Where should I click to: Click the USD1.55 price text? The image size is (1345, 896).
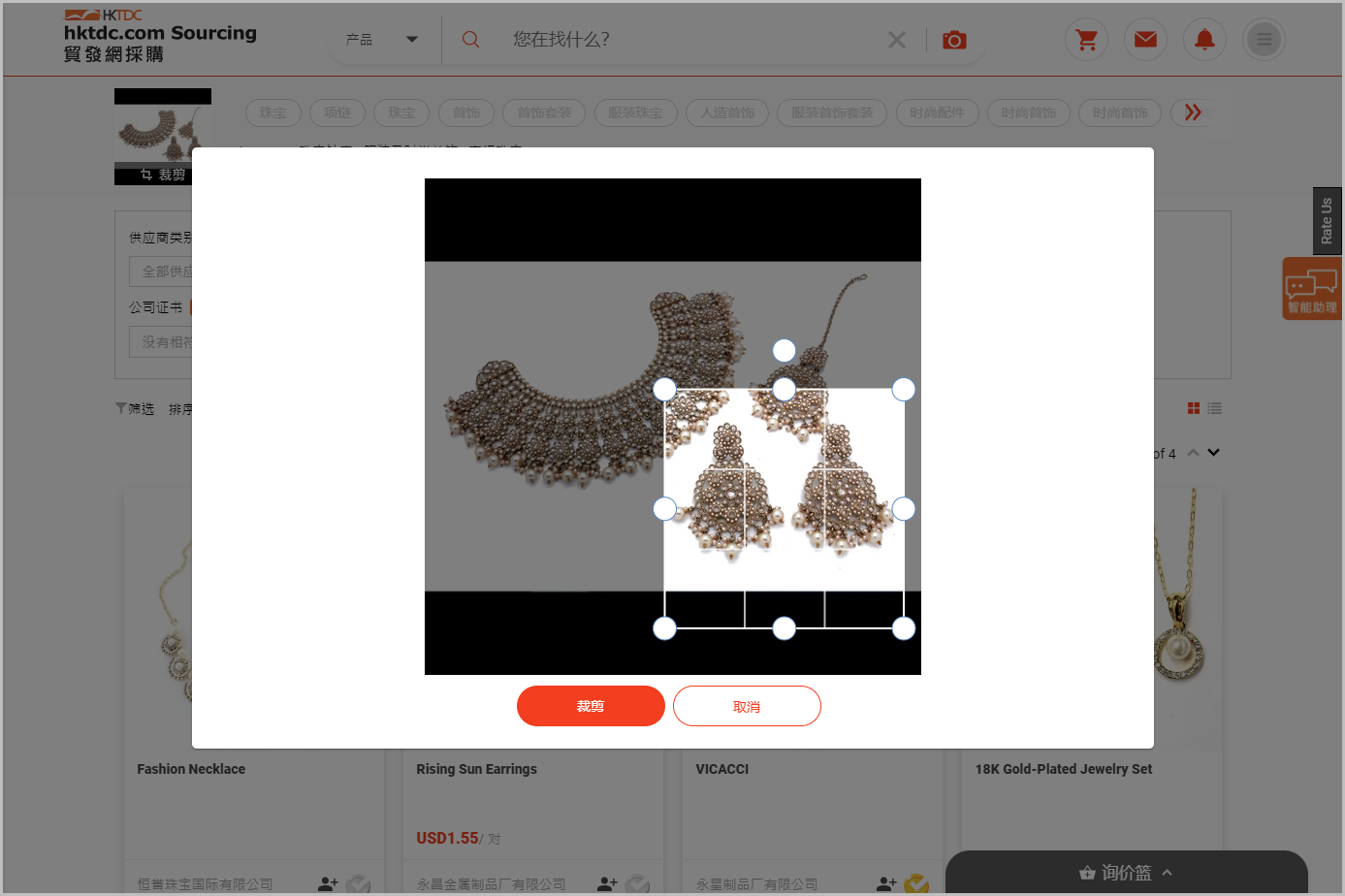(447, 838)
